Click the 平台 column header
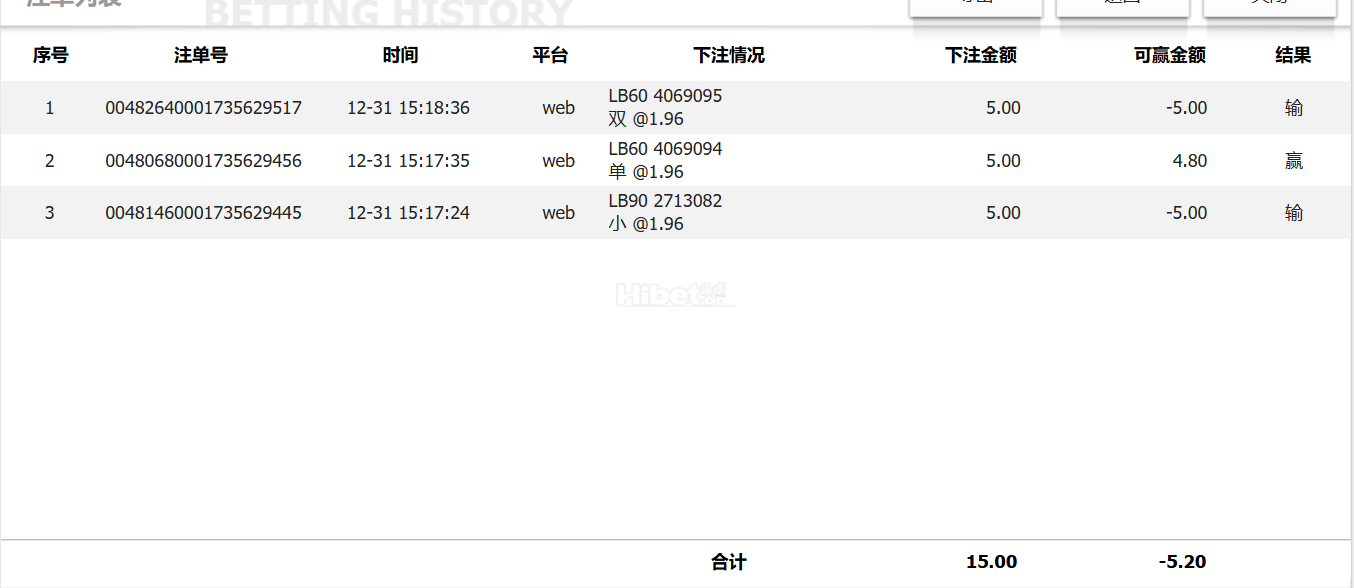This screenshot has height=588, width=1354. click(550, 56)
